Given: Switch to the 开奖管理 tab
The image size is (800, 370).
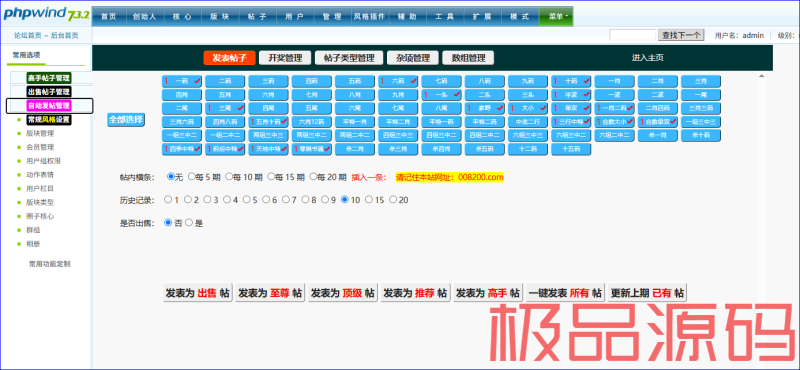Looking at the screenshot, I should (285, 58).
